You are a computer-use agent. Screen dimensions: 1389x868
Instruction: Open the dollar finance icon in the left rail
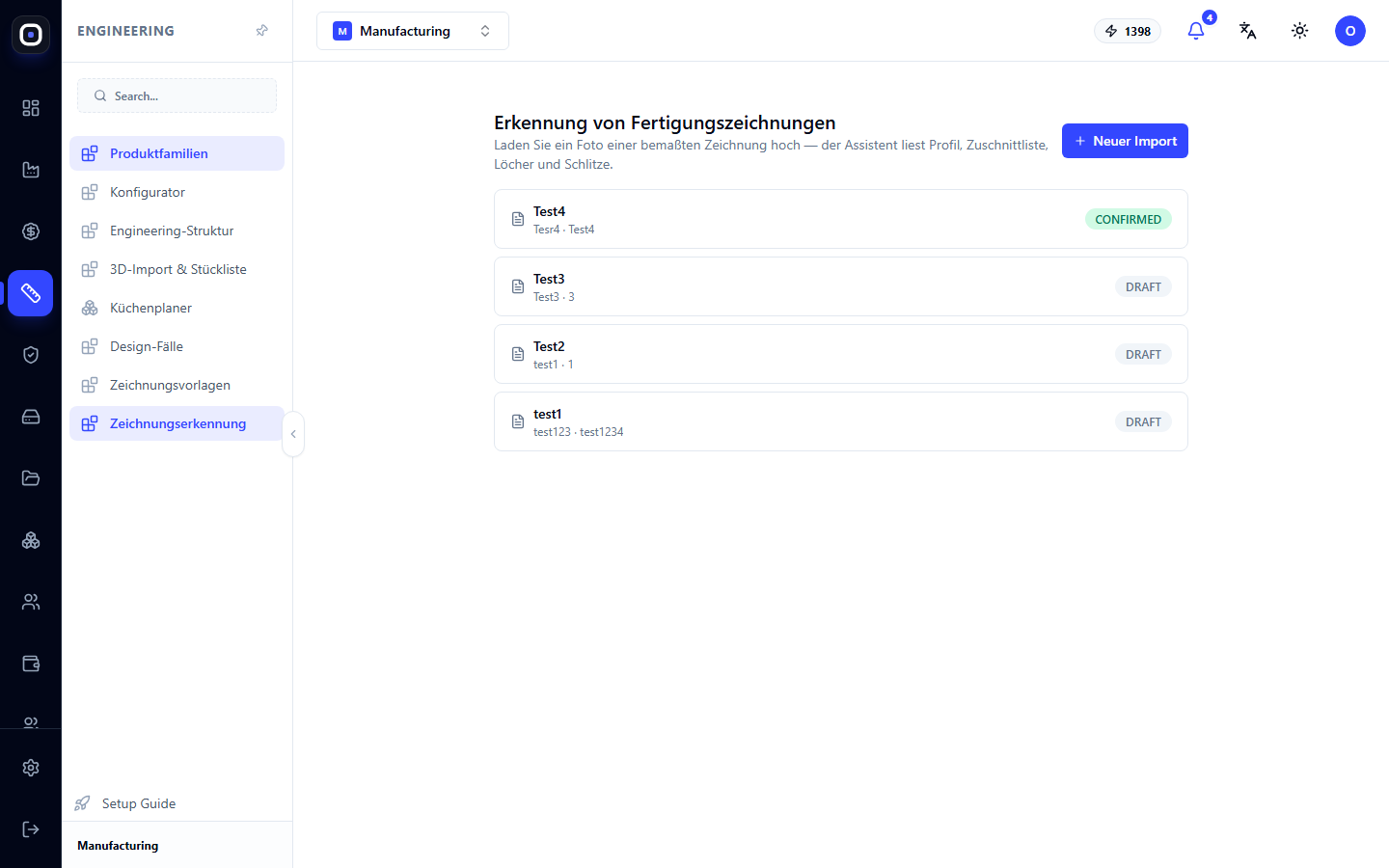tap(31, 231)
